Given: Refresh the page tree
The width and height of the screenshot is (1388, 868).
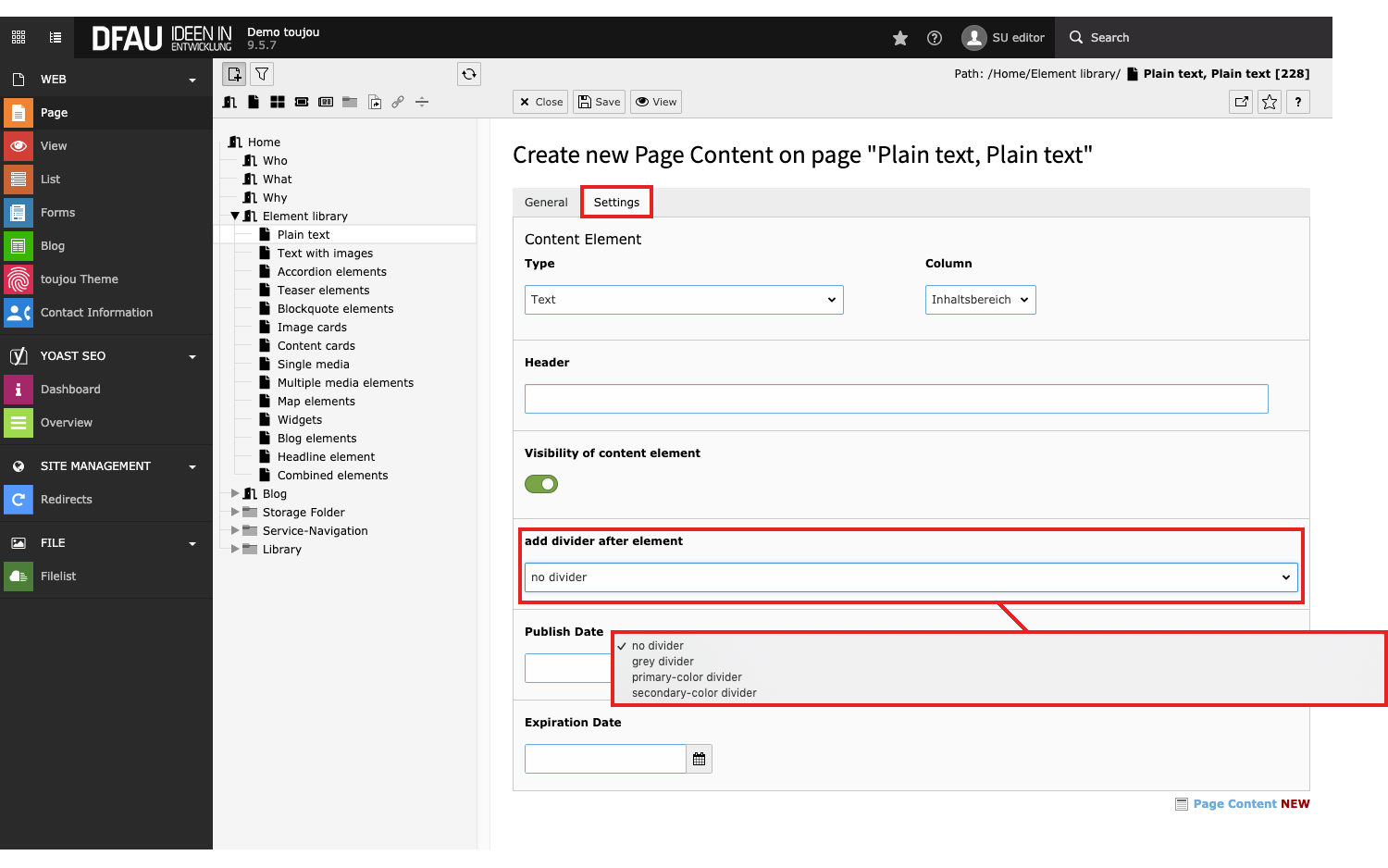Looking at the screenshot, I should click(x=469, y=74).
